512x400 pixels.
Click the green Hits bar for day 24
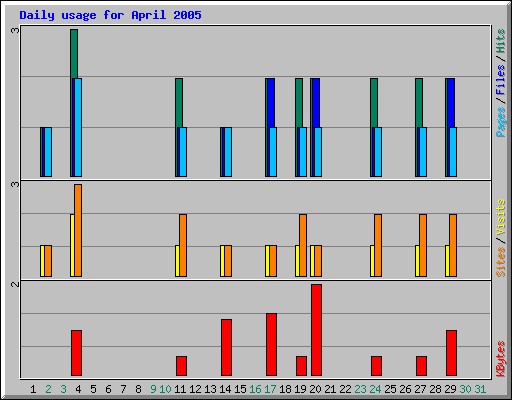(374, 103)
